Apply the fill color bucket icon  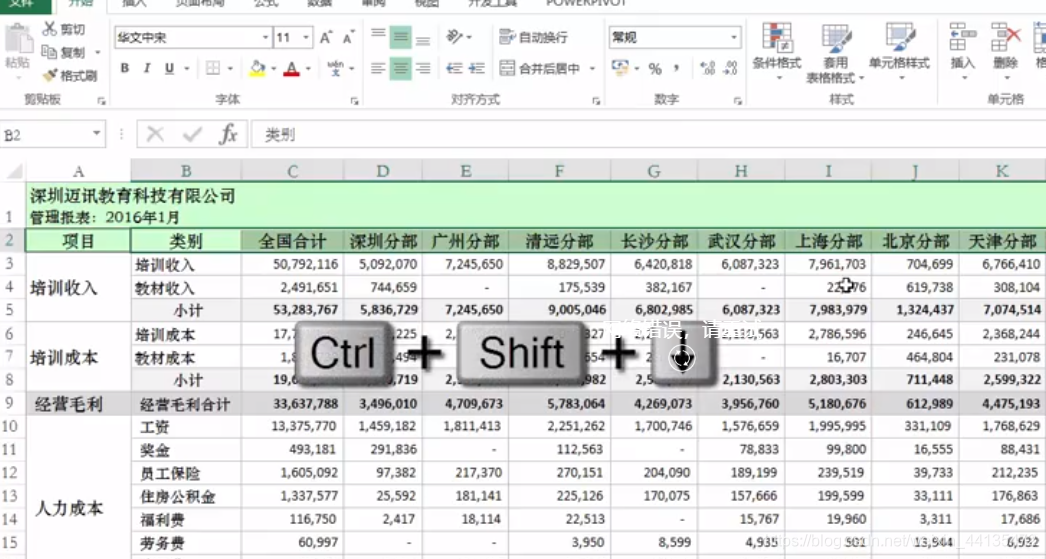point(257,68)
